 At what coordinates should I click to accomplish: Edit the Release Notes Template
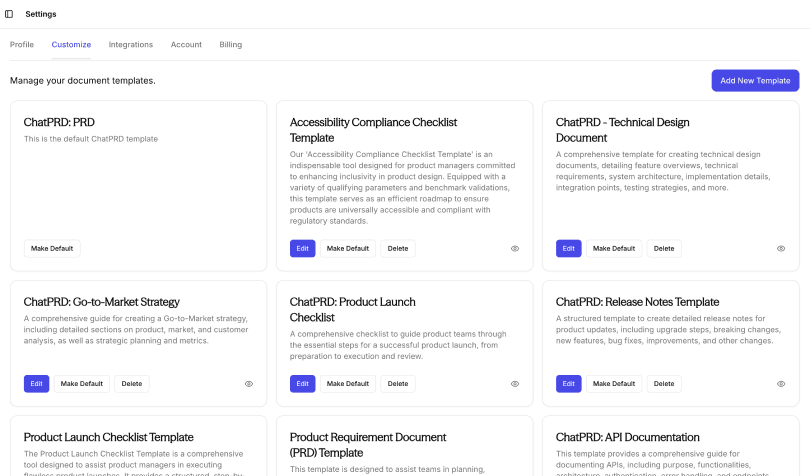point(568,383)
